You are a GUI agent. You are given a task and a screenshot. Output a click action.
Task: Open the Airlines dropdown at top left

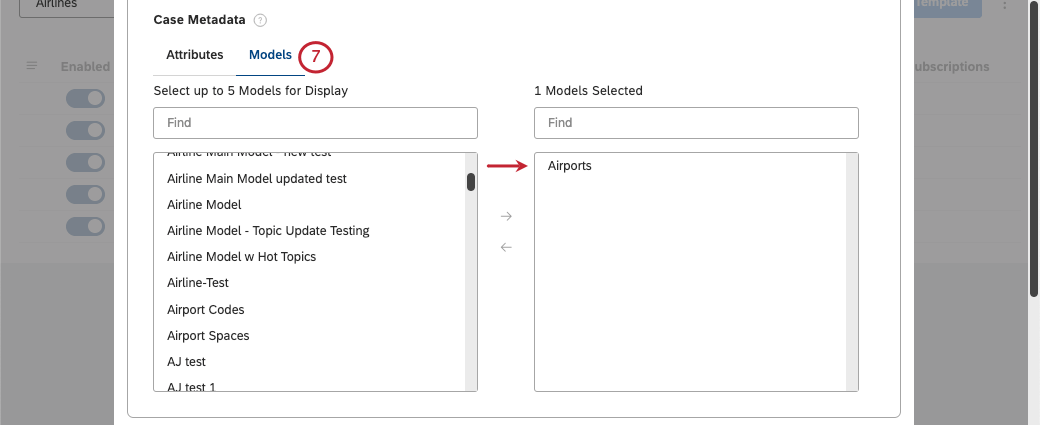point(66,6)
